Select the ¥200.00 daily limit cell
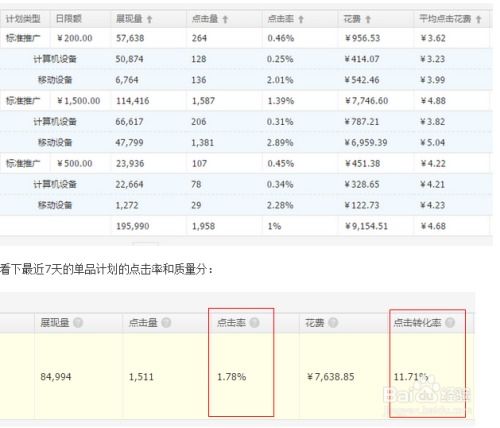 [x=75, y=38]
